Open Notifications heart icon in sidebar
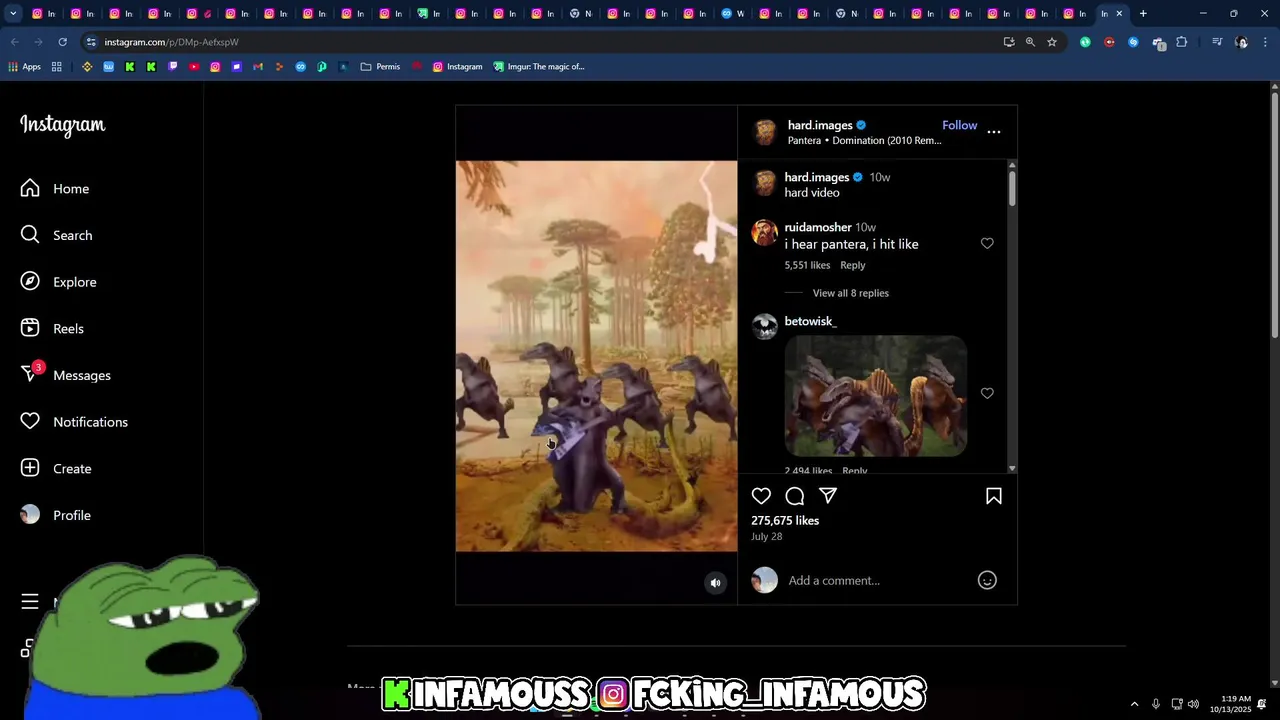 [x=30, y=422]
